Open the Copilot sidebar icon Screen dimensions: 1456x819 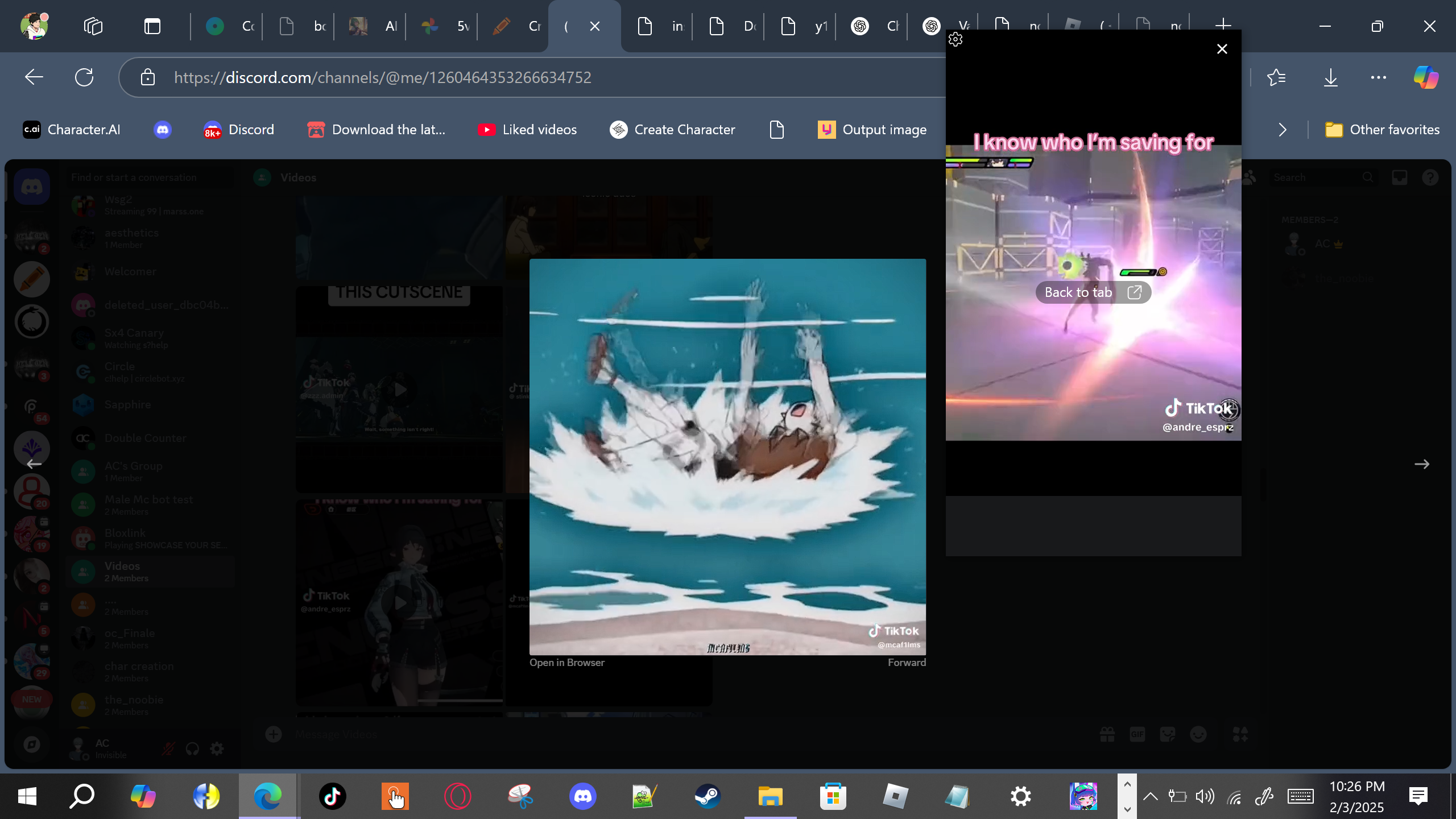1426,77
